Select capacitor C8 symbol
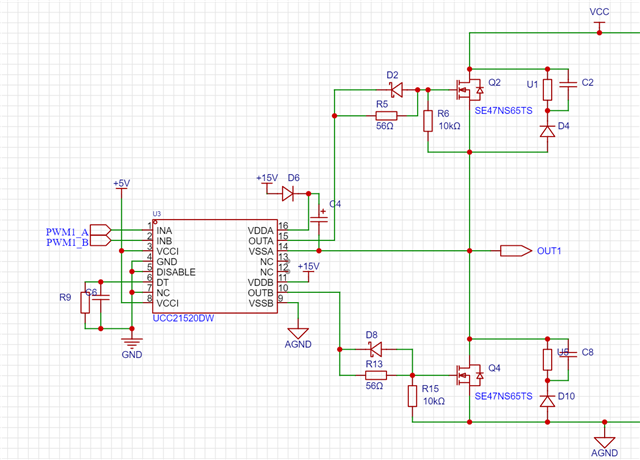Image resolution: width=640 pixels, height=460 pixels. pyautogui.click(x=568, y=354)
